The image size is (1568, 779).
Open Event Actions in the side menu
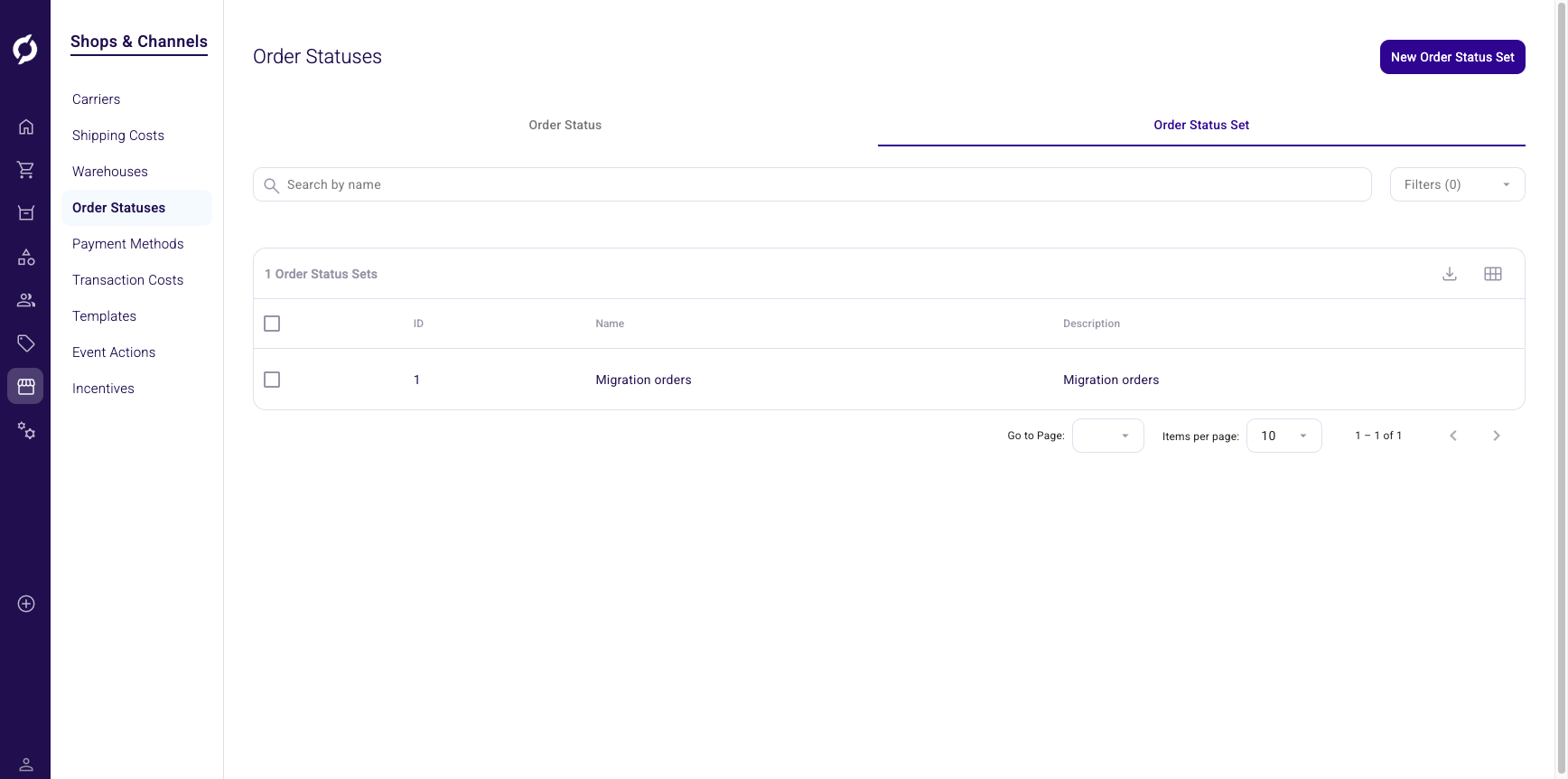[114, 352]
